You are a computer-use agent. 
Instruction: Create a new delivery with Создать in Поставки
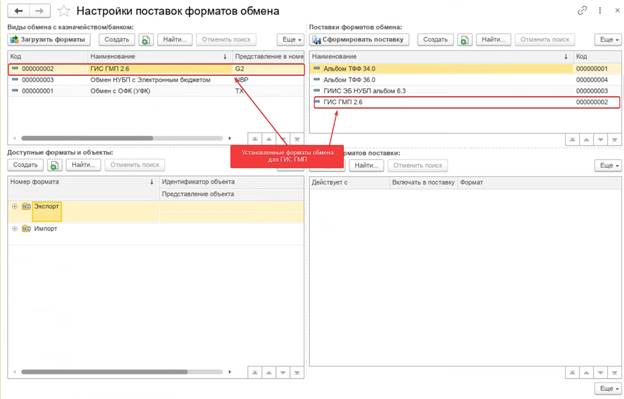point(435,40)
